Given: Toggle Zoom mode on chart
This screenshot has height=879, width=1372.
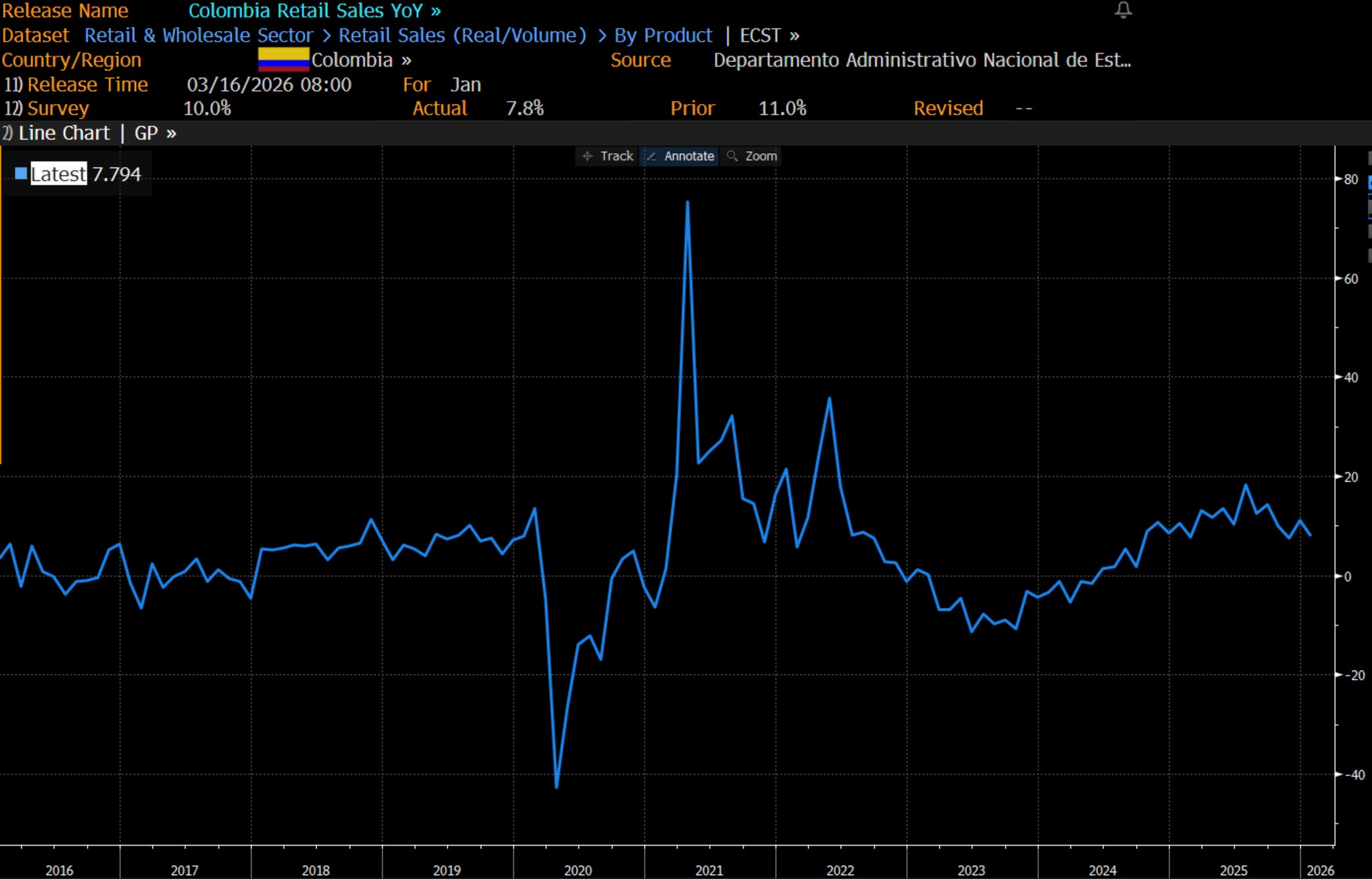Looking at the screenshot, I should tap(761, 156).
